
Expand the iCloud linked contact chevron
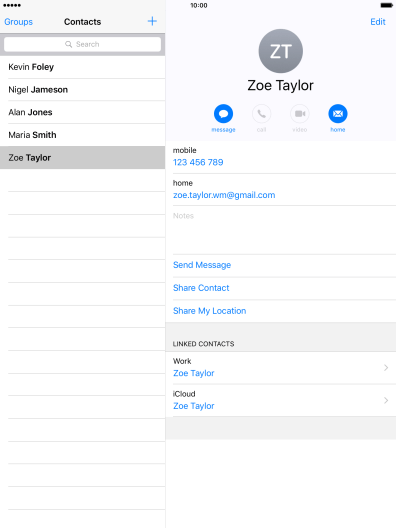[386, 400]
